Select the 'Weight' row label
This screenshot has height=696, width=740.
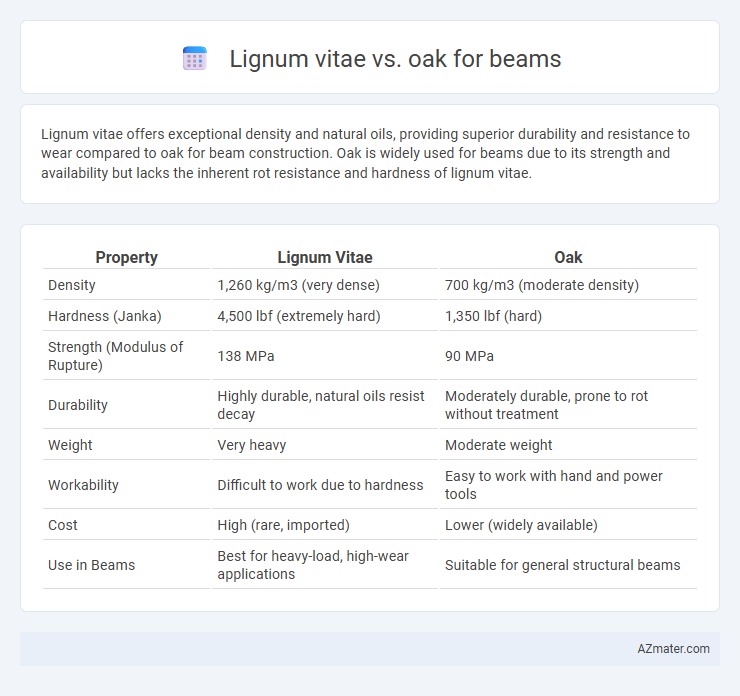[70, 445]
